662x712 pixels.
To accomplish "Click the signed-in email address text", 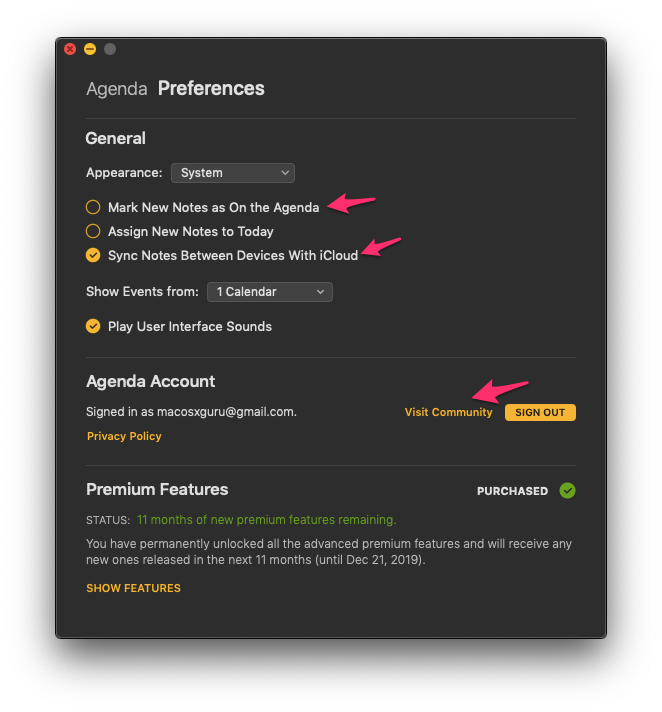I will 225,412.
